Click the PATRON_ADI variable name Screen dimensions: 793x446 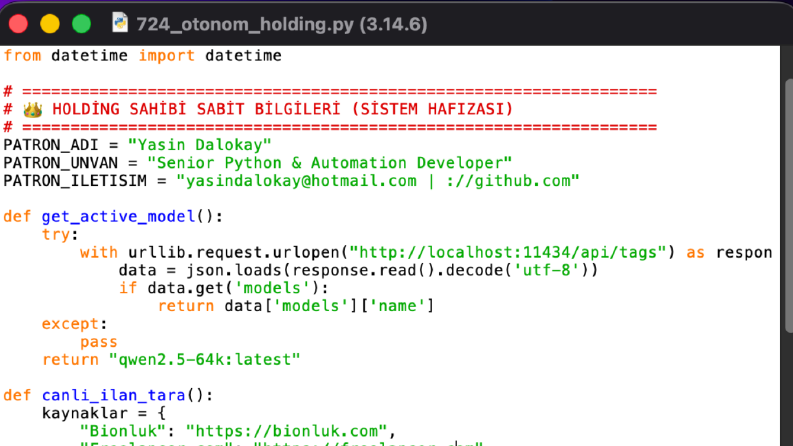[51, 145]
